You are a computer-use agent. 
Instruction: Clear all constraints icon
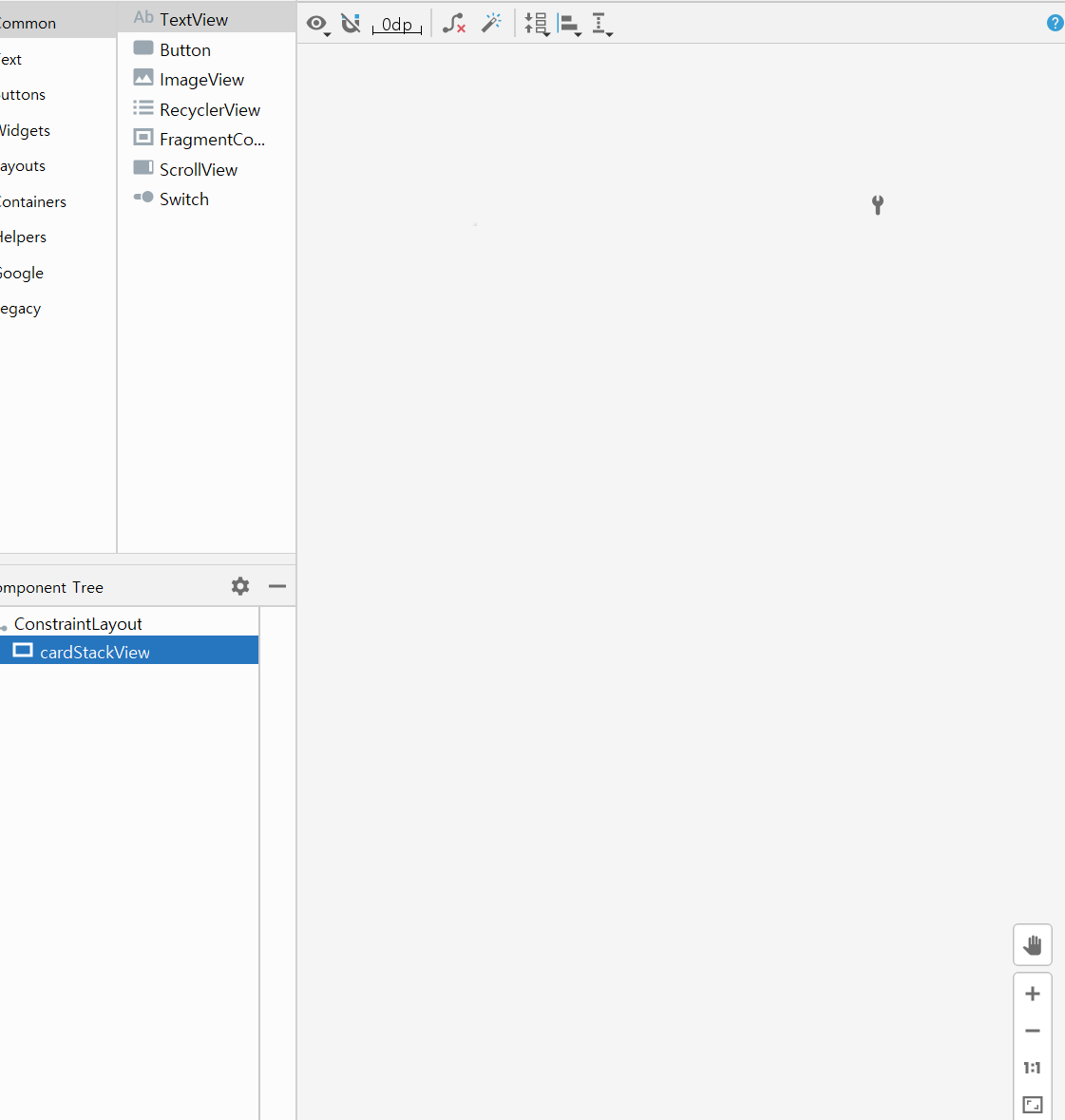point(453,24)
